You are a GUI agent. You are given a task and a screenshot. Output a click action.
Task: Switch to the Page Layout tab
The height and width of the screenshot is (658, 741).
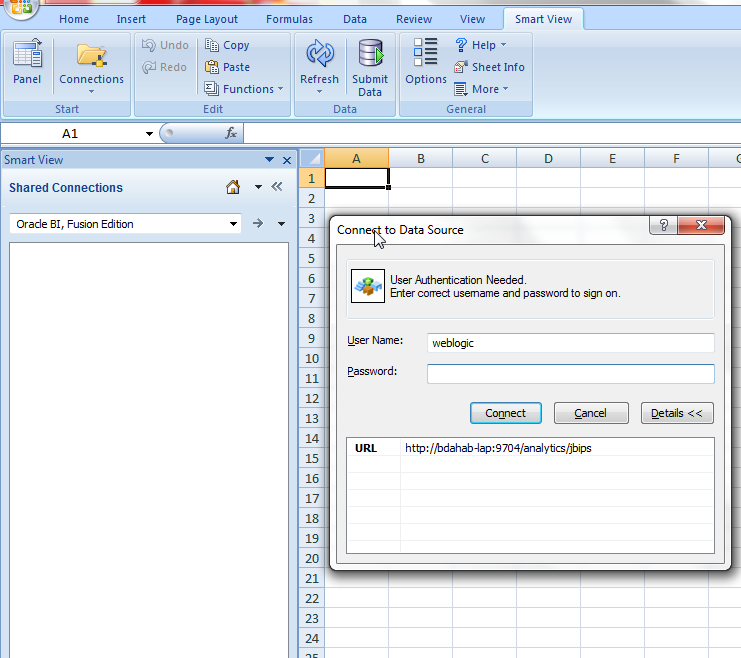click(x=207, y=19)
